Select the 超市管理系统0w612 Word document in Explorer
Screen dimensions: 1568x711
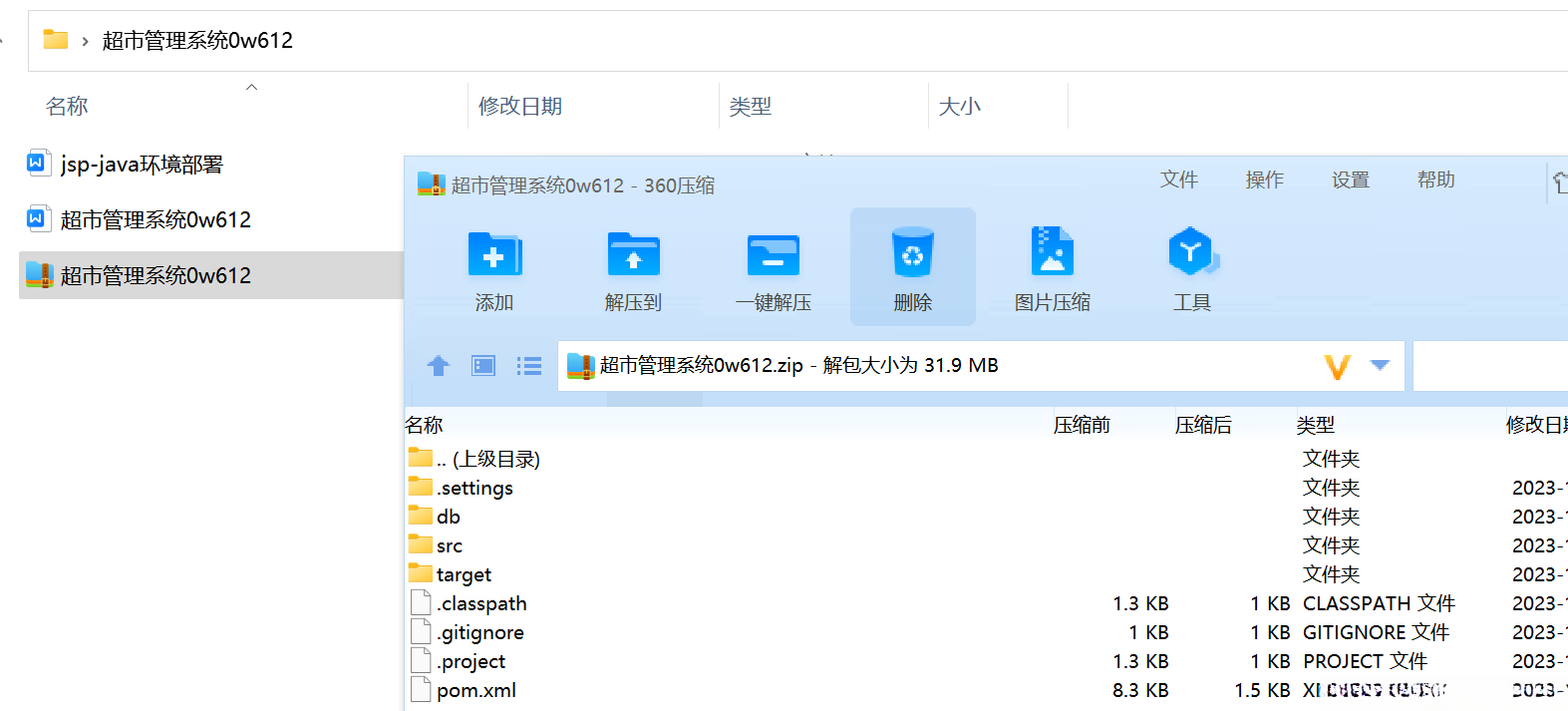[x=156, y=220]
